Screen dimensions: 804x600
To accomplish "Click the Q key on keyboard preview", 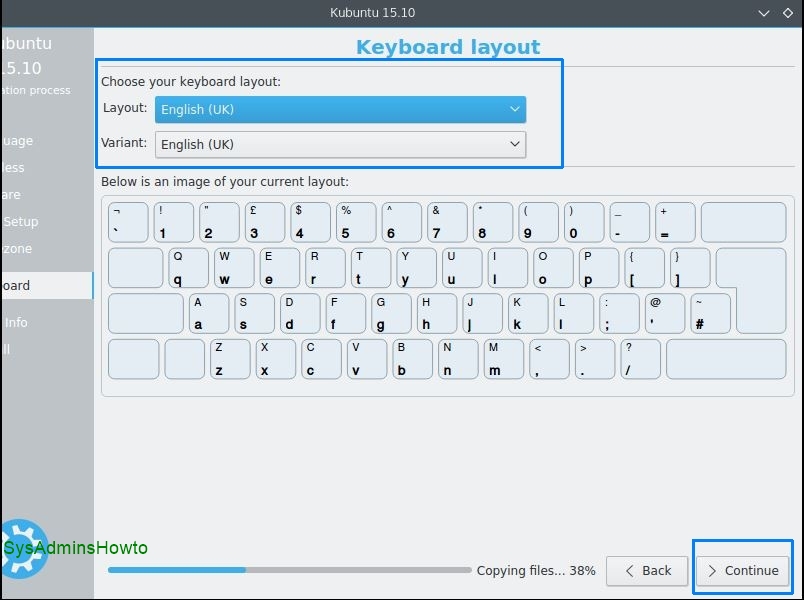I will [x=189, y=268].
